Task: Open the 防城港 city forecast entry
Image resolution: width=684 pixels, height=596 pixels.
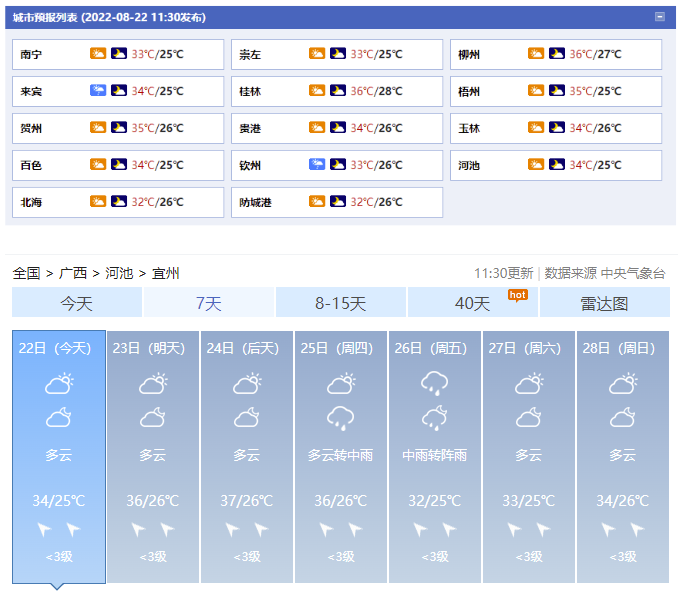Action: coord(255,202)
